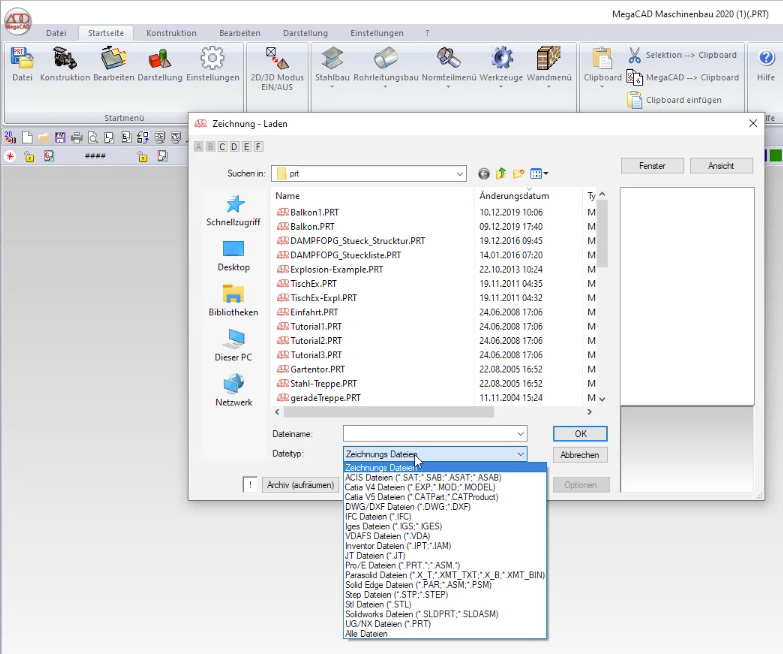
Task: Open the Rohrleitungsbau tool icon
Action: pyautogui.click(x=386, y=59)
